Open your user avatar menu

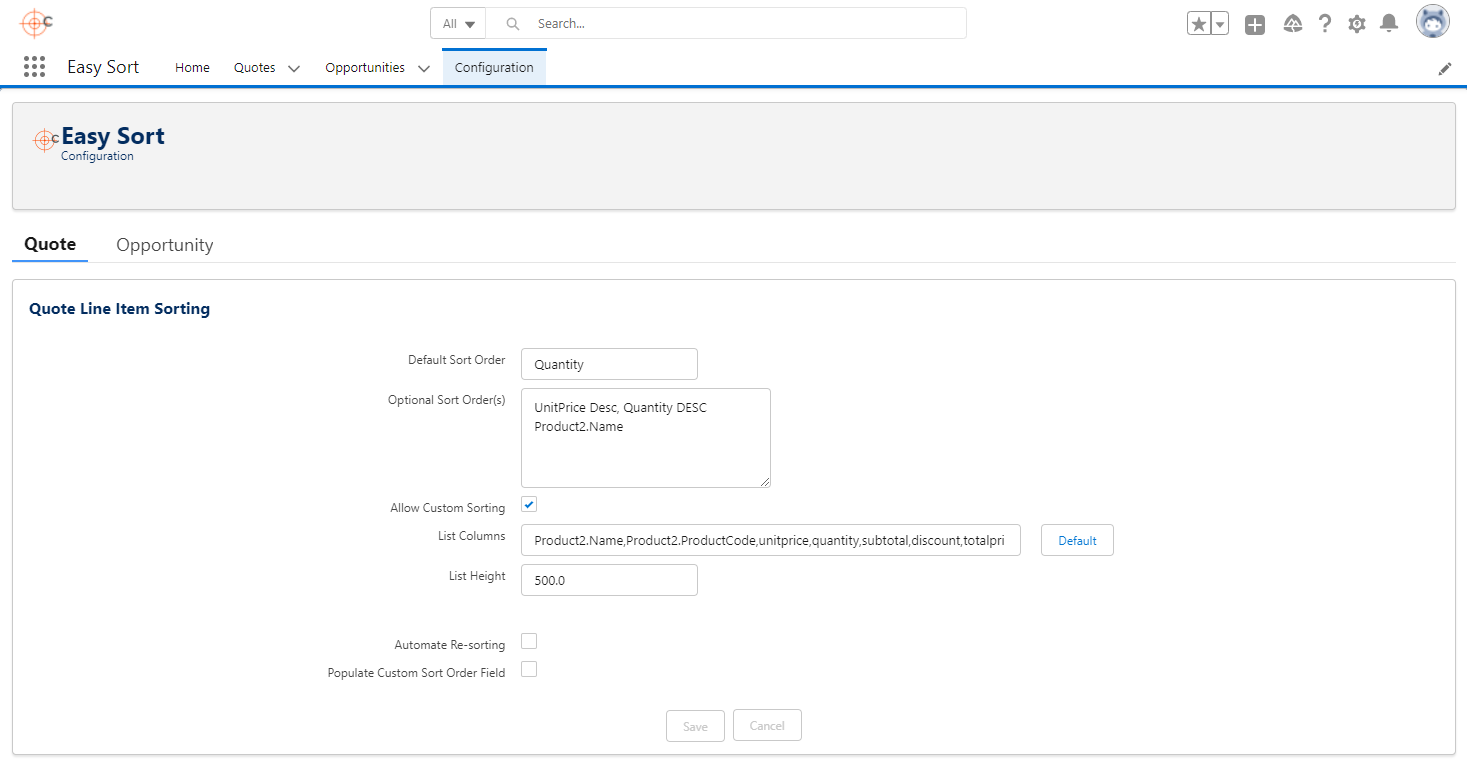(x=1432, y=20)
